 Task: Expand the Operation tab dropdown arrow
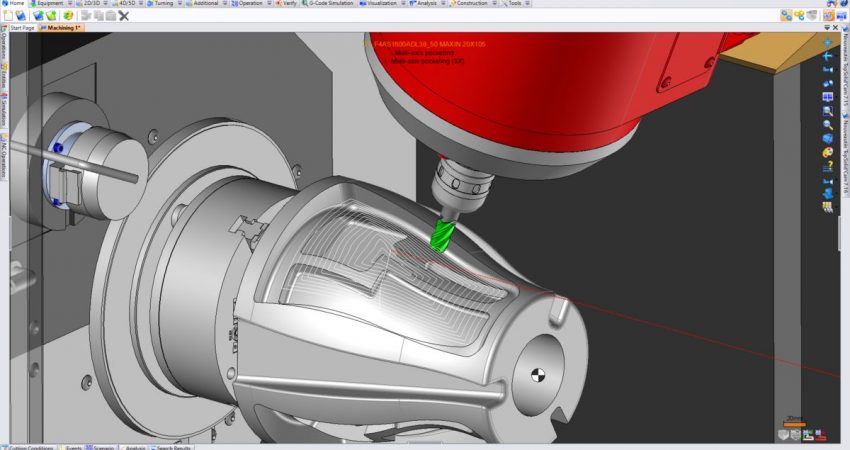(x=268, y=3)
